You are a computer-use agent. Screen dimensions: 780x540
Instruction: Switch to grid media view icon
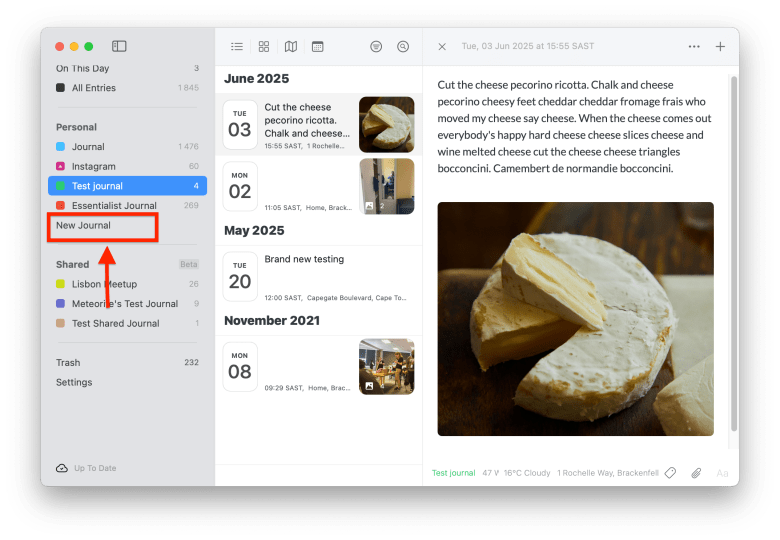tap(264, 47)
